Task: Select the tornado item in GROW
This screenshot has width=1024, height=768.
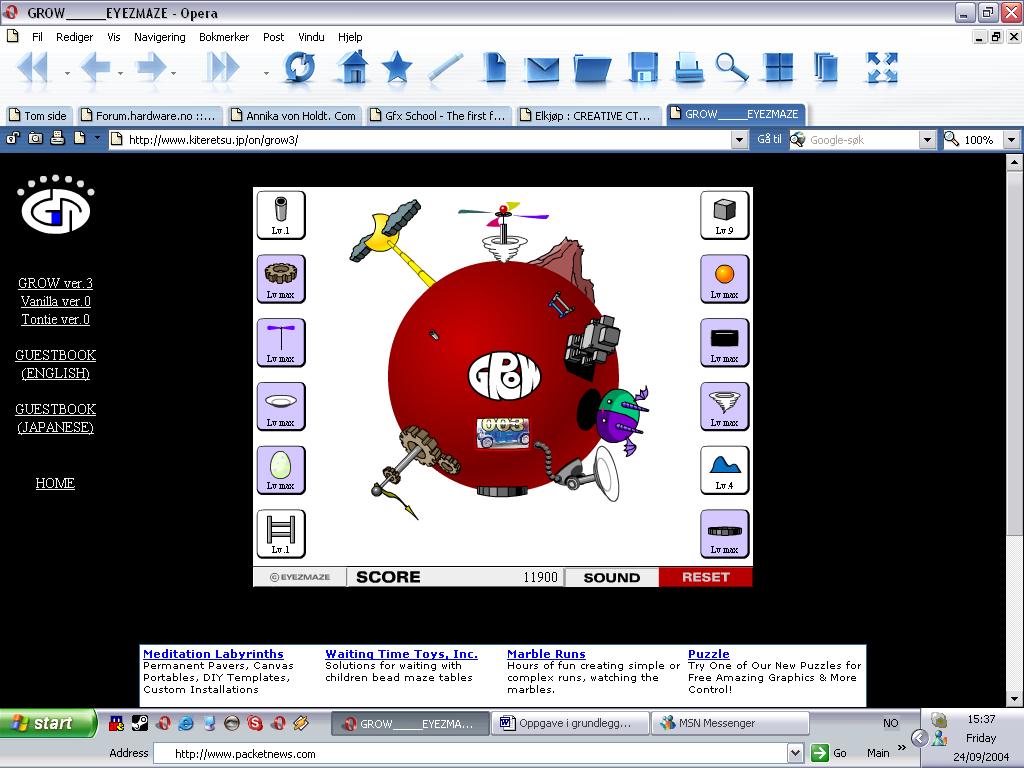Action: click(x=725, y=406)
